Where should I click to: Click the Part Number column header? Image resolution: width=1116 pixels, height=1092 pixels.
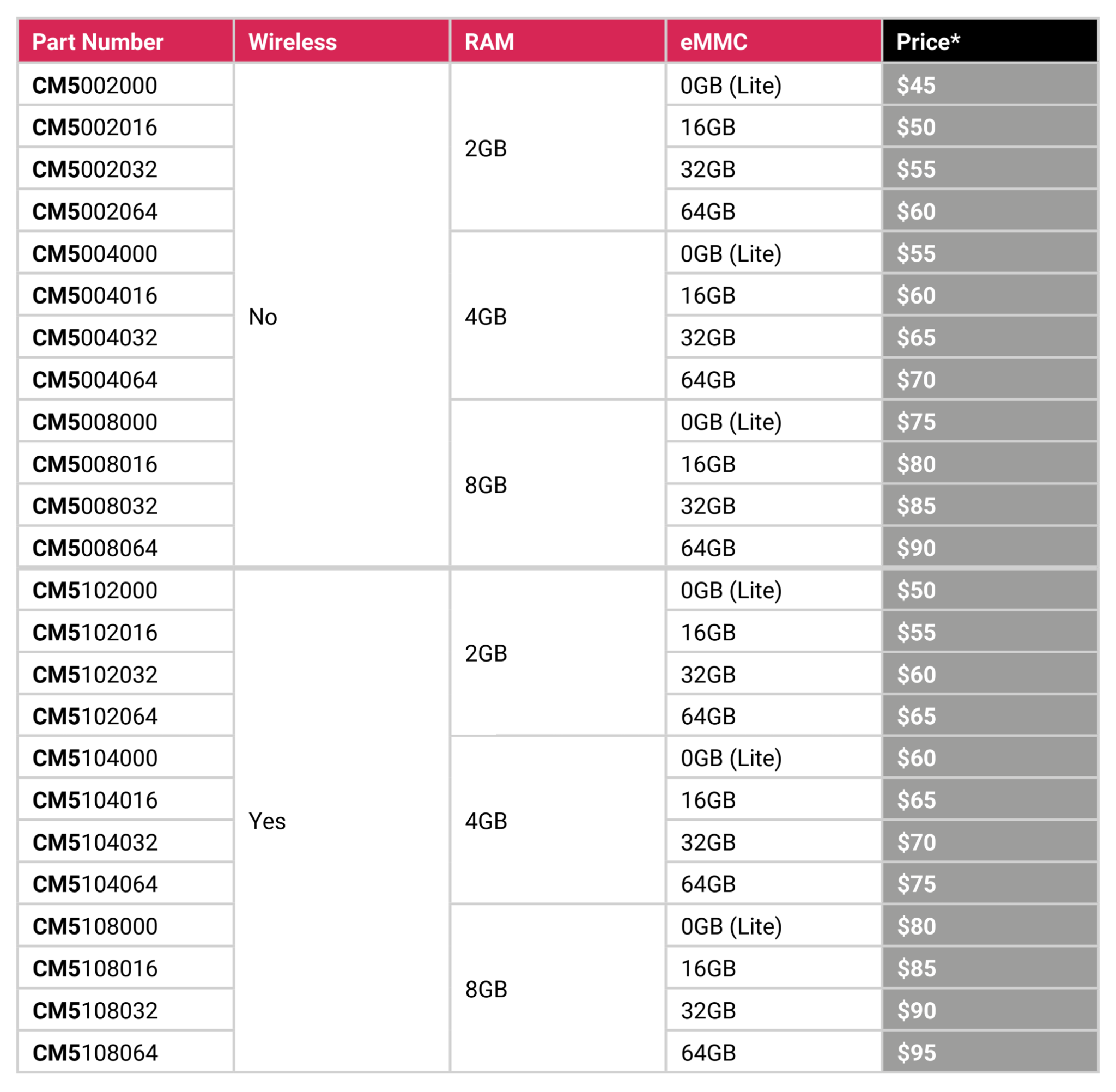[x=98, y=42]
